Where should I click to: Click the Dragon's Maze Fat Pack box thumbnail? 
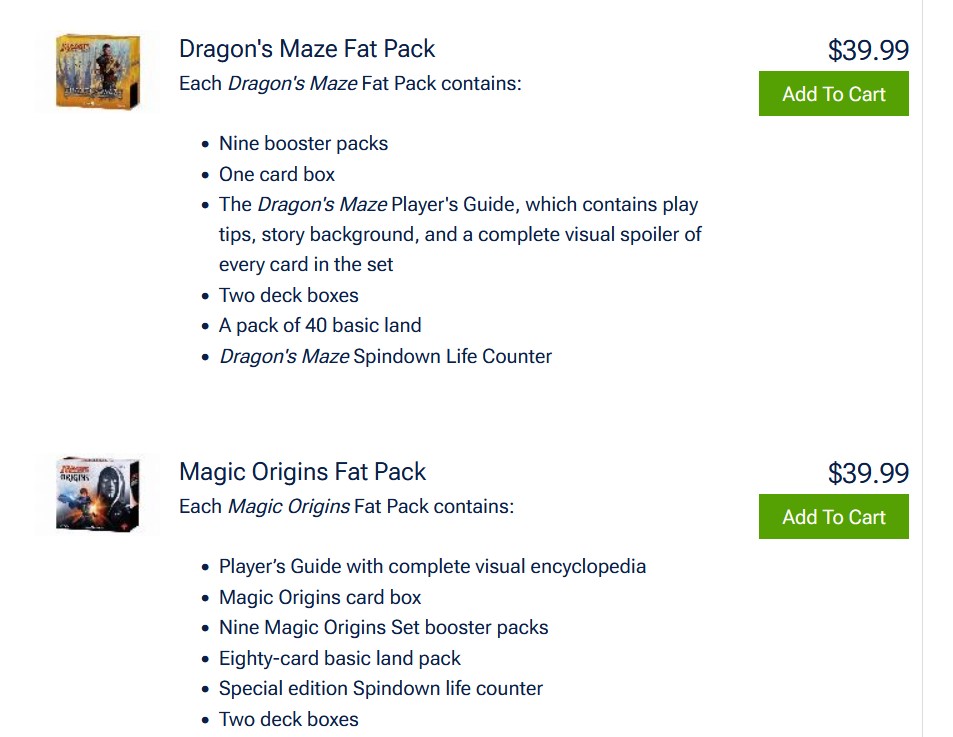pos(97,70)
